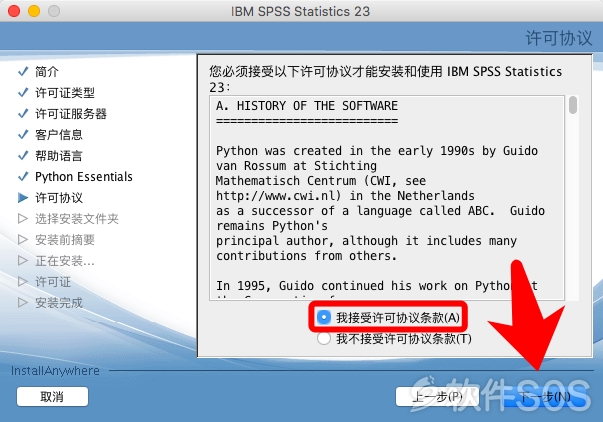Select the do not accept license terms radio (T)

coord(324,339)
